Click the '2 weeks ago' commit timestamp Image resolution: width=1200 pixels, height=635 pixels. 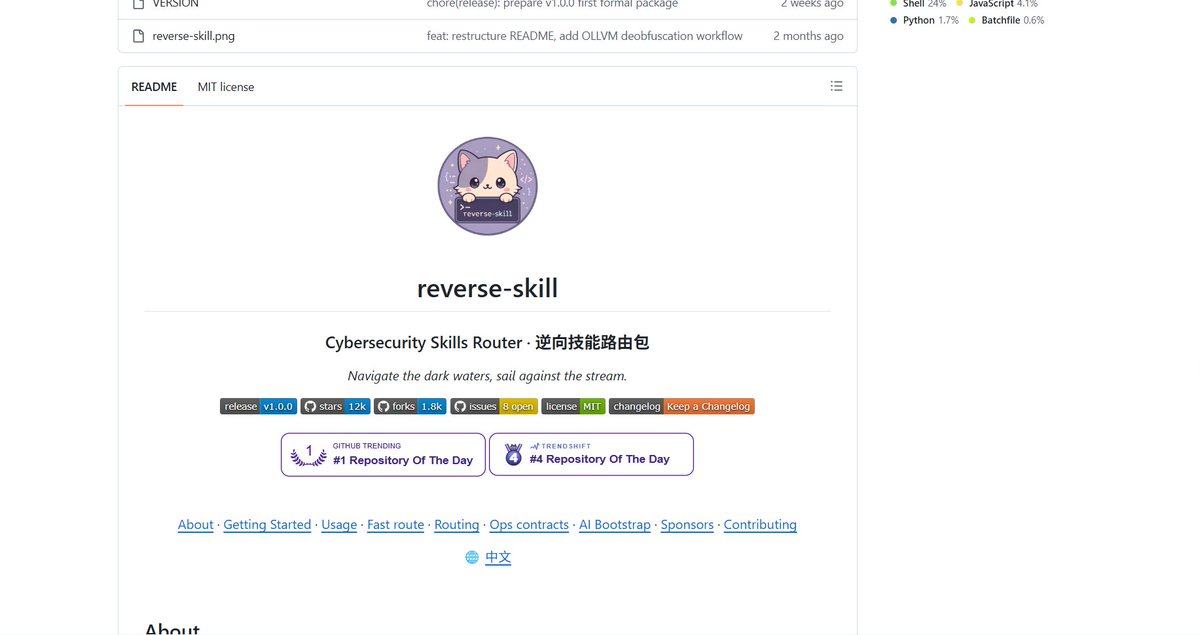[x=813, y=4]
